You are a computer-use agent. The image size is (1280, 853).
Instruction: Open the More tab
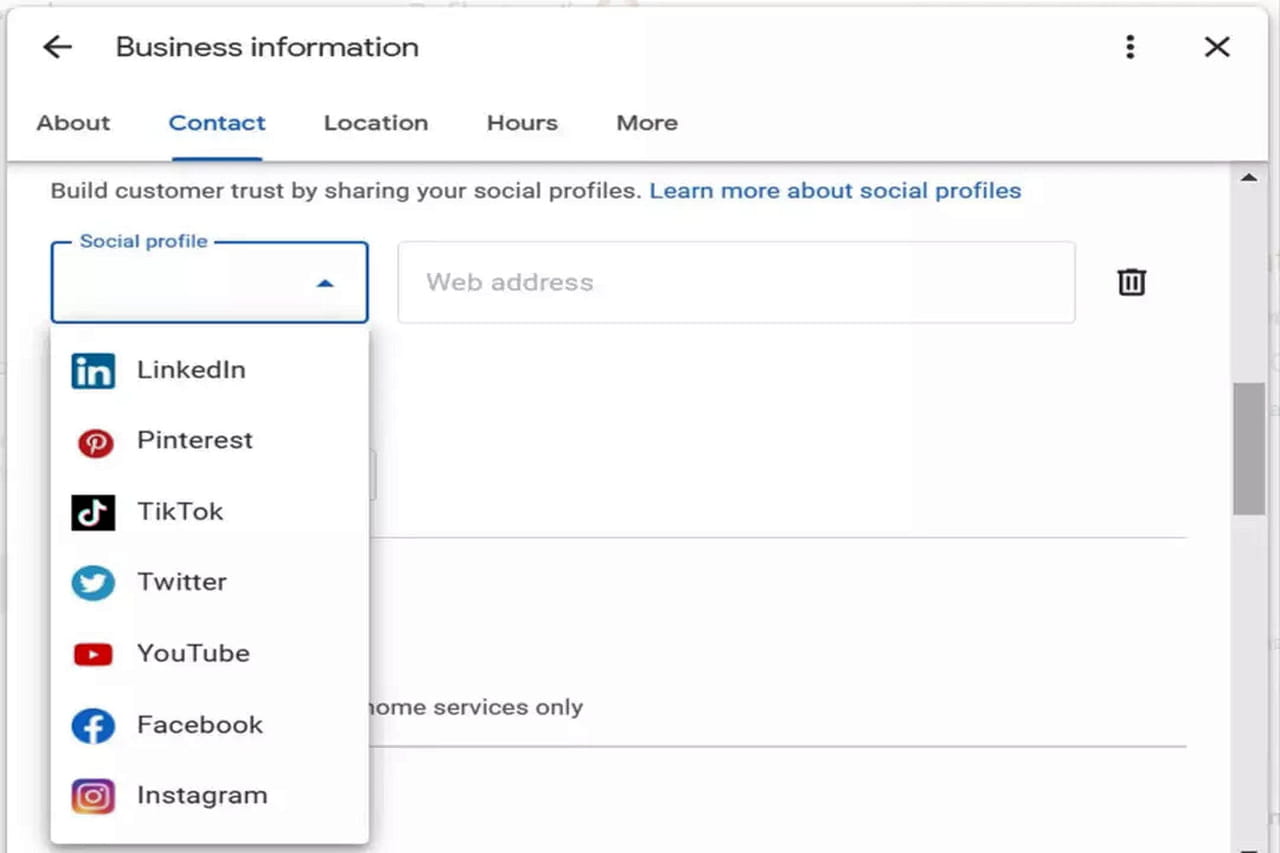pos(647,123)
